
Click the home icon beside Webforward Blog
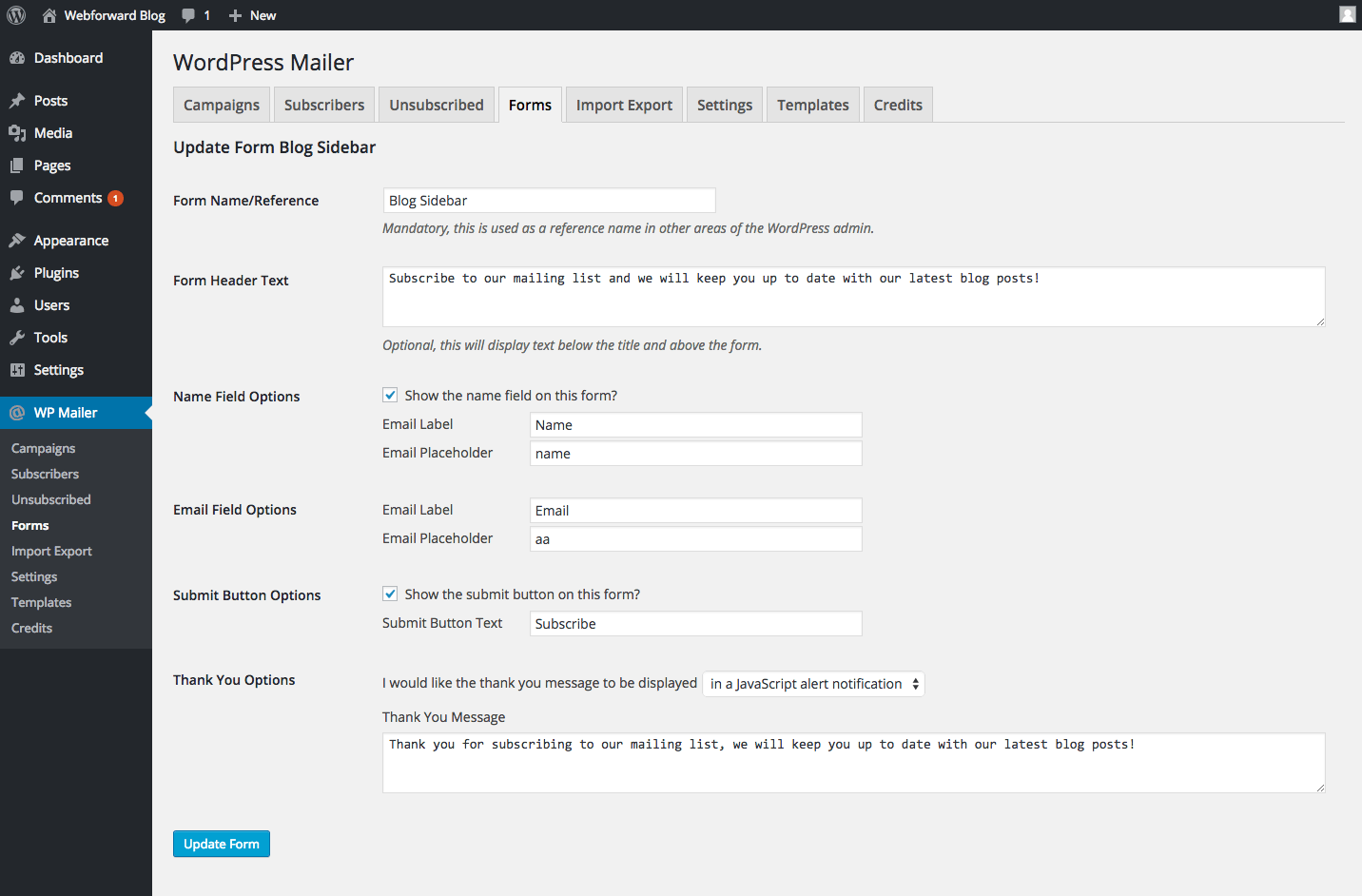[49, 15]
